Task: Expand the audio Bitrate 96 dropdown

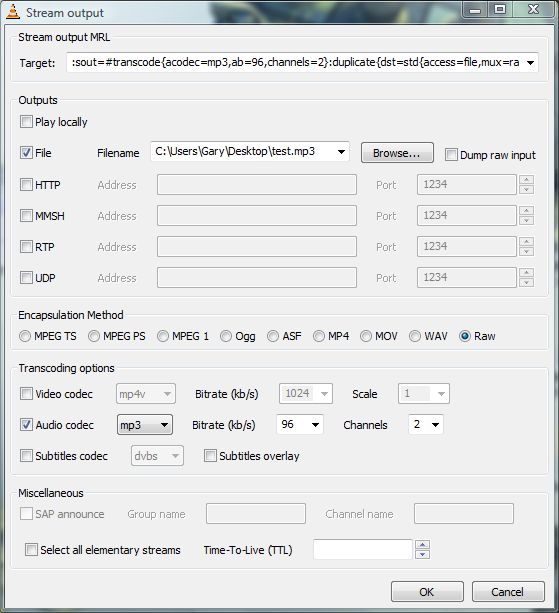Action: click(300, 424)
